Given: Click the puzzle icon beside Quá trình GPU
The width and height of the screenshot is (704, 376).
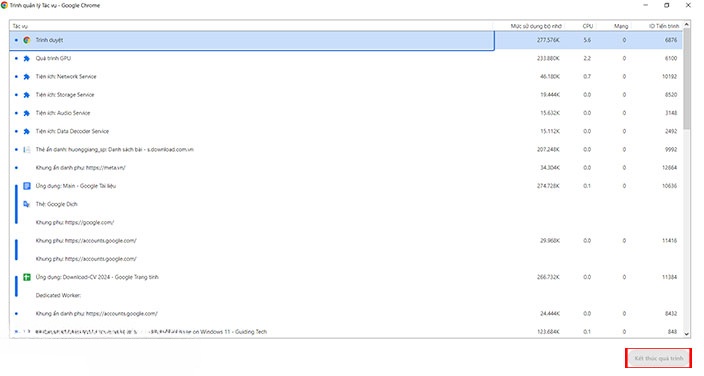Looking at the screenshot, I should [x=26, y=58].
